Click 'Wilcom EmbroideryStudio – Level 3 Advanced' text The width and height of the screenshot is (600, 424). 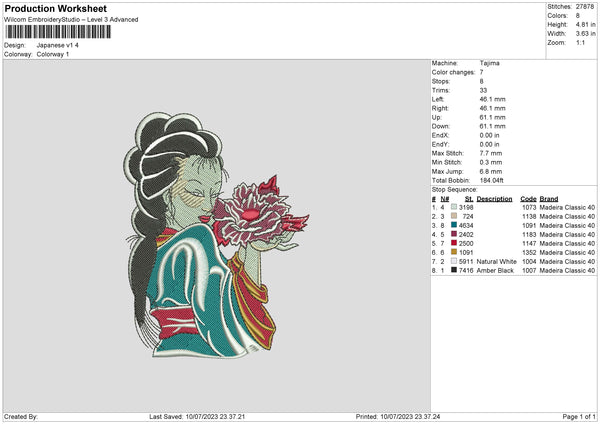click(x=71, y=20)
